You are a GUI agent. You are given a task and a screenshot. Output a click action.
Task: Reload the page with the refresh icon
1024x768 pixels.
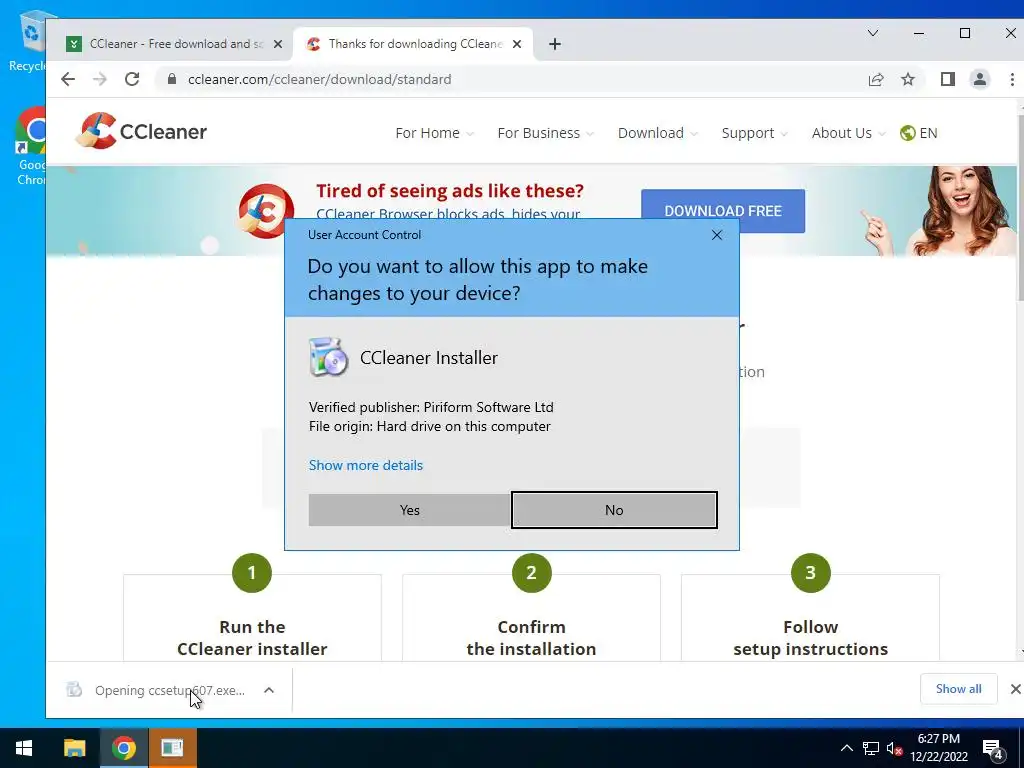click(x=132, y=79)
